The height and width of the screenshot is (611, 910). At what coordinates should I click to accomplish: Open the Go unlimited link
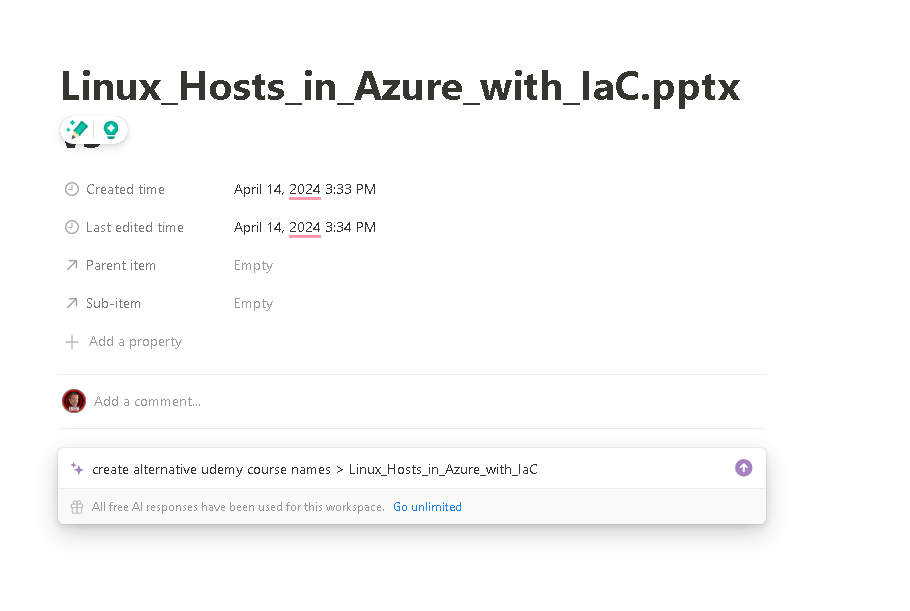tap(427, 507)
